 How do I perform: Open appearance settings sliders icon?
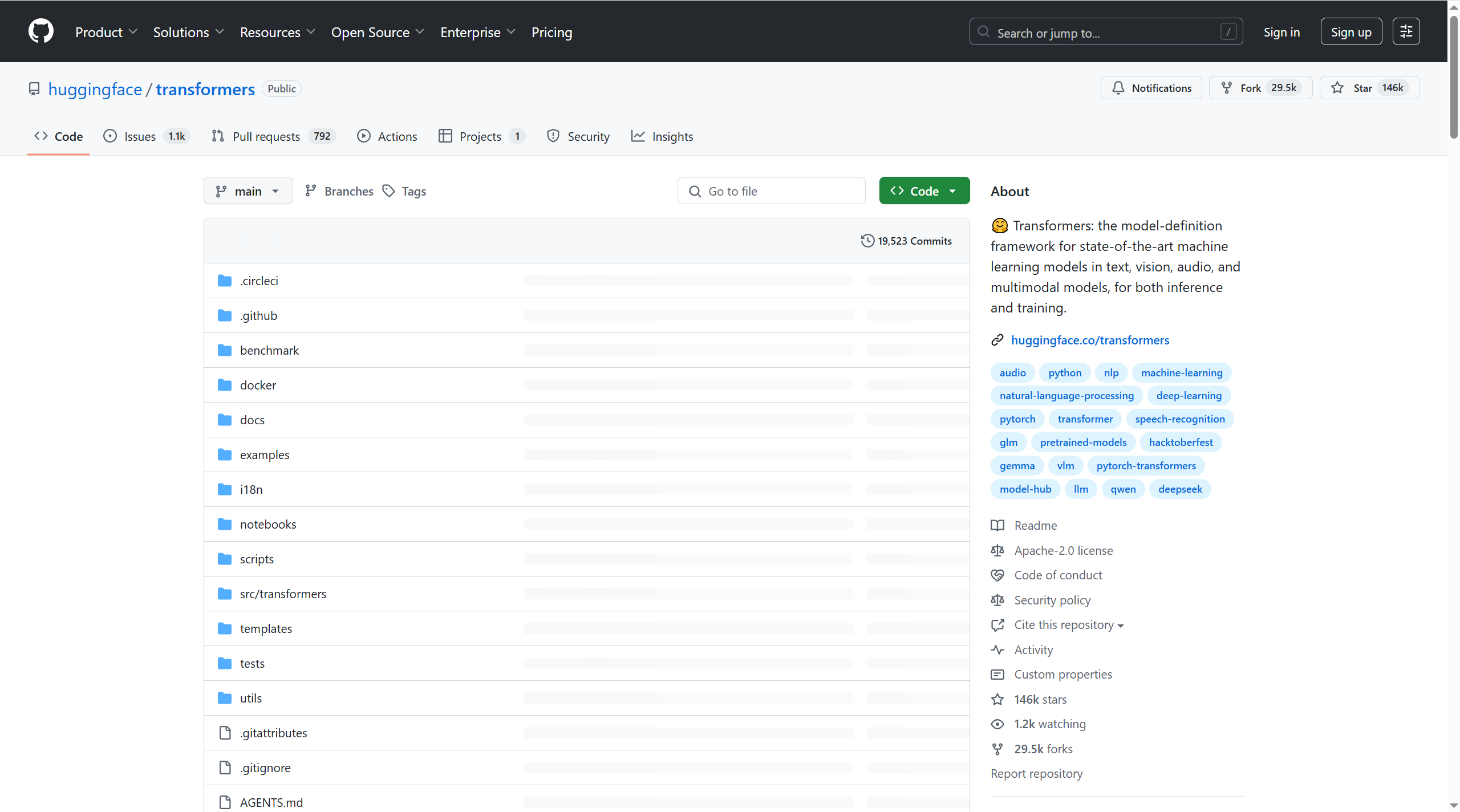click(x=1406, y=32)
